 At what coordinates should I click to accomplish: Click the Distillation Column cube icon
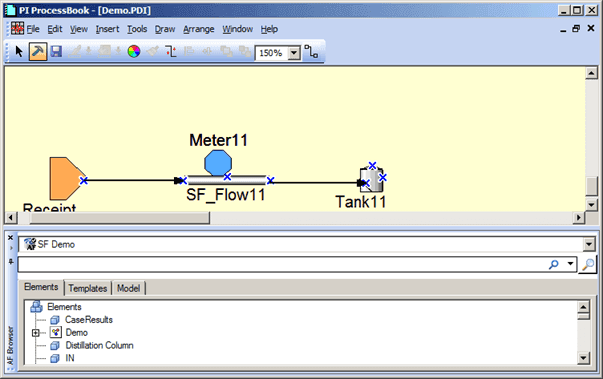[55, 346]
